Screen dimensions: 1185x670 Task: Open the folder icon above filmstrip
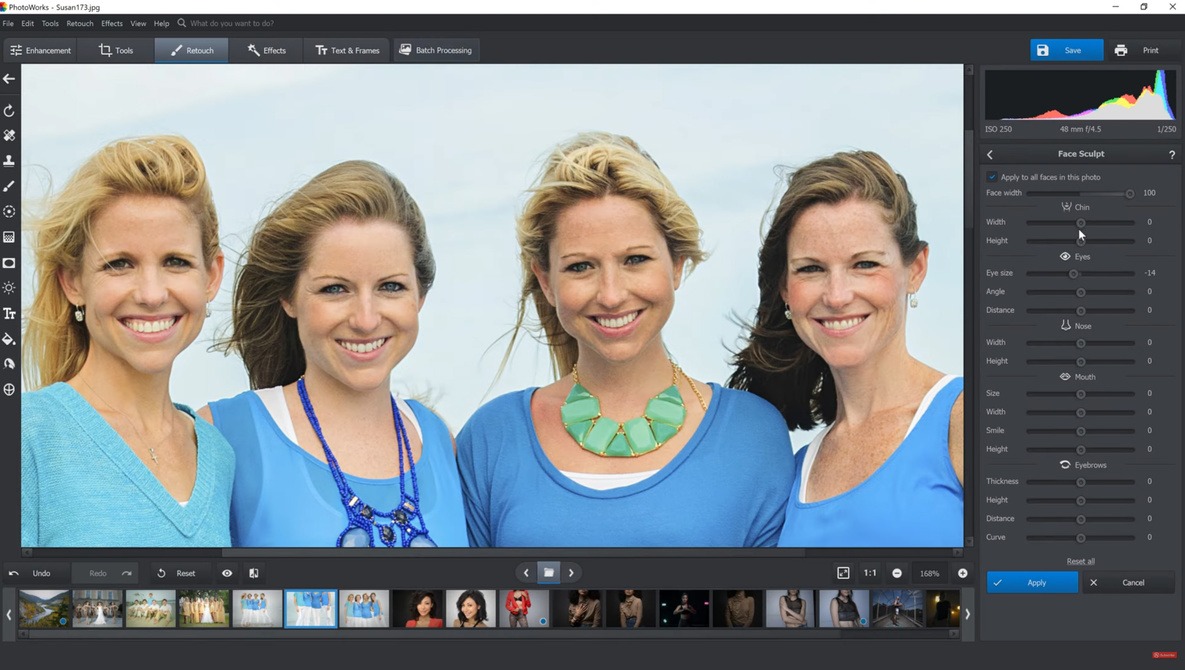[549, 573]
